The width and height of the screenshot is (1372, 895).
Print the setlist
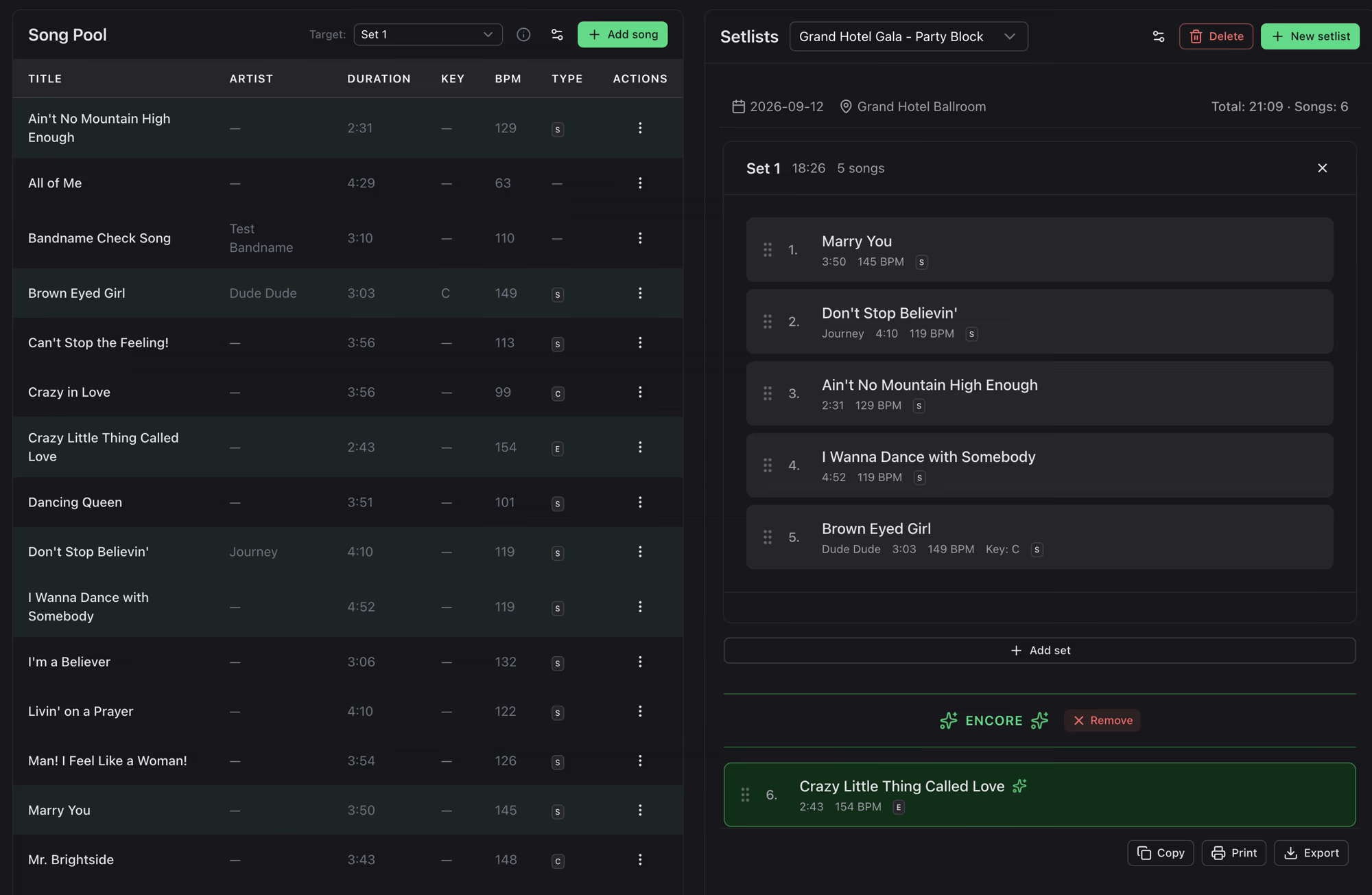[x=1233, y=852]
